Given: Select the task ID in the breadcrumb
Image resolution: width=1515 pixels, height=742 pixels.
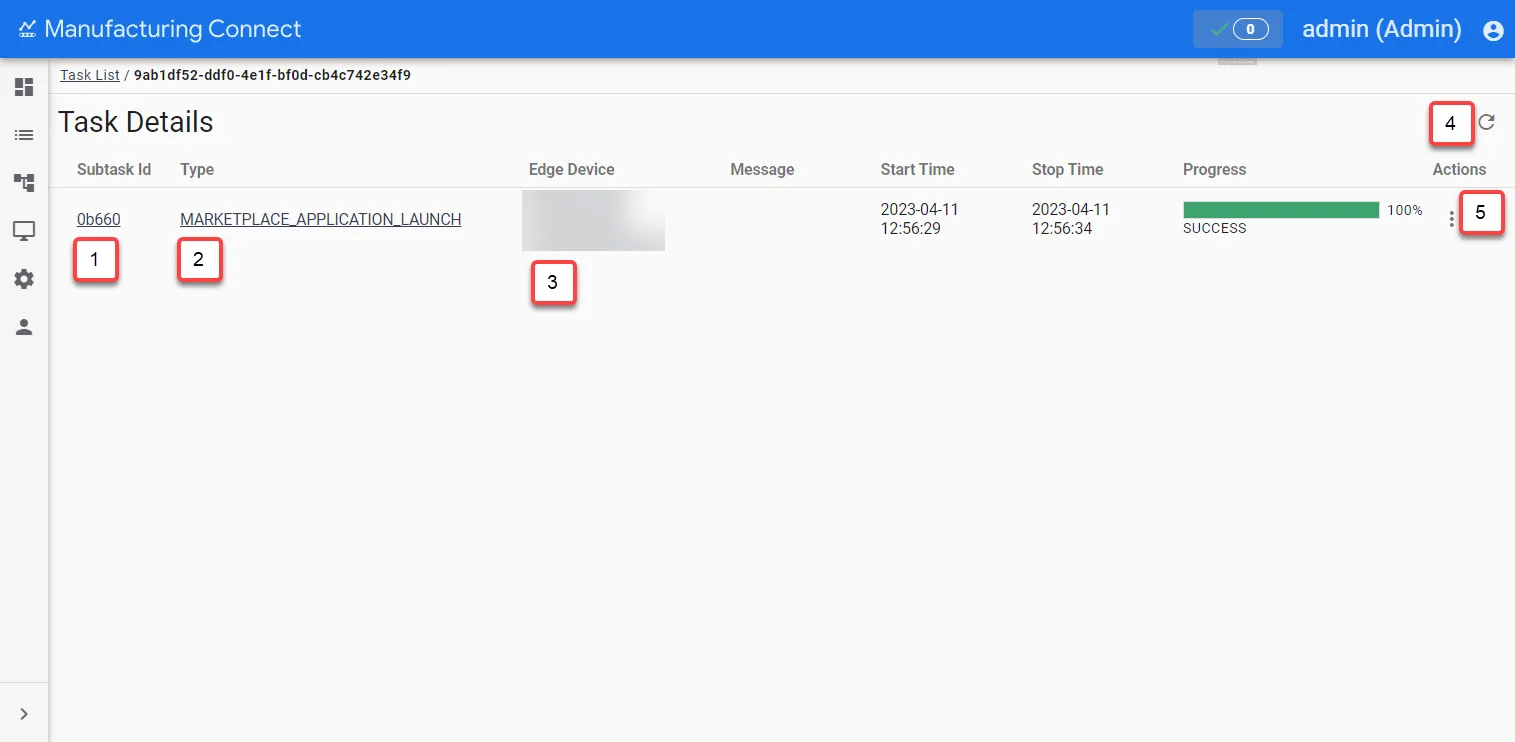Looking at the screenshot, I should point(273,75).
